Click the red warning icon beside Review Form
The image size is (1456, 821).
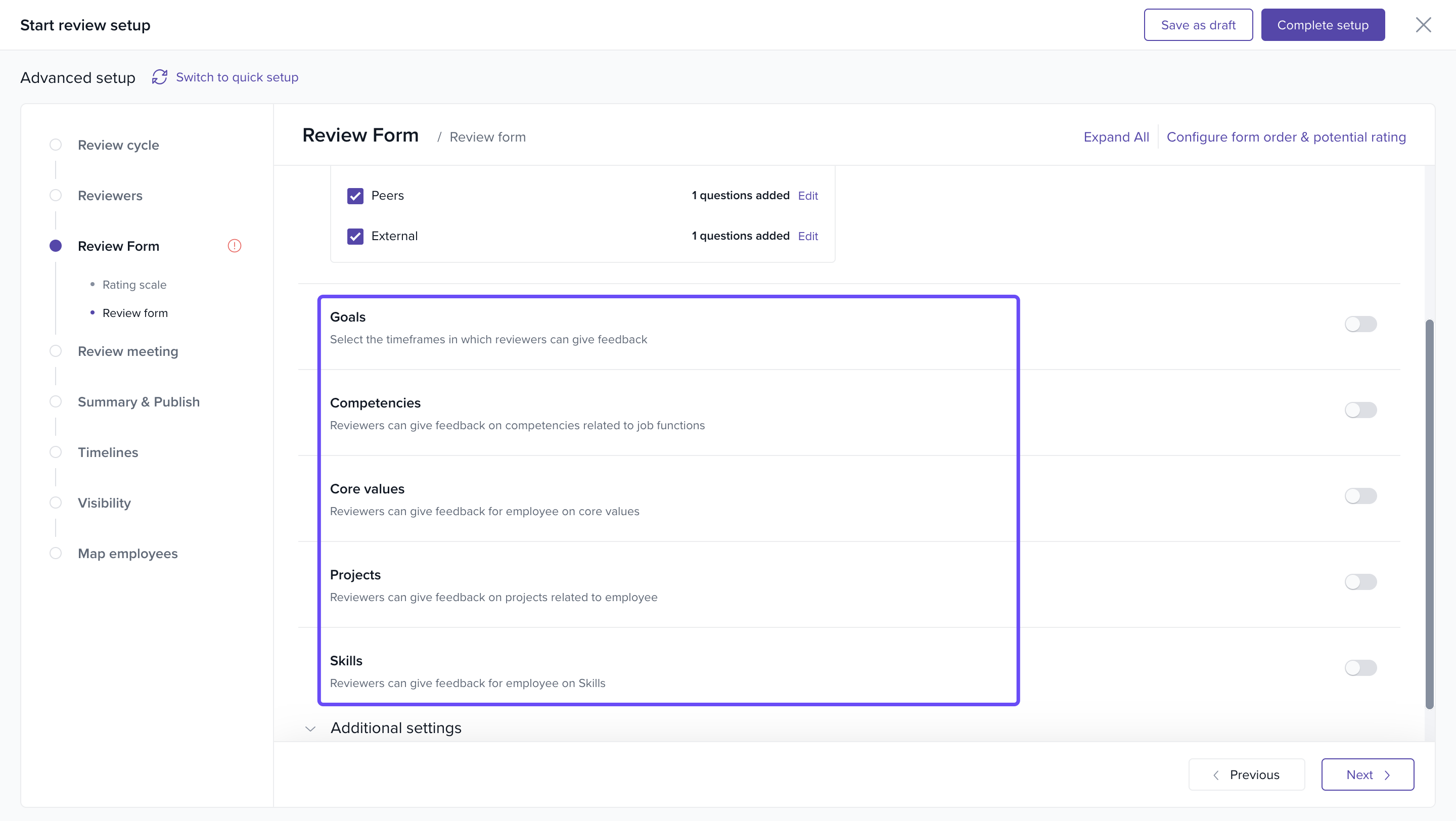(234, 246)
